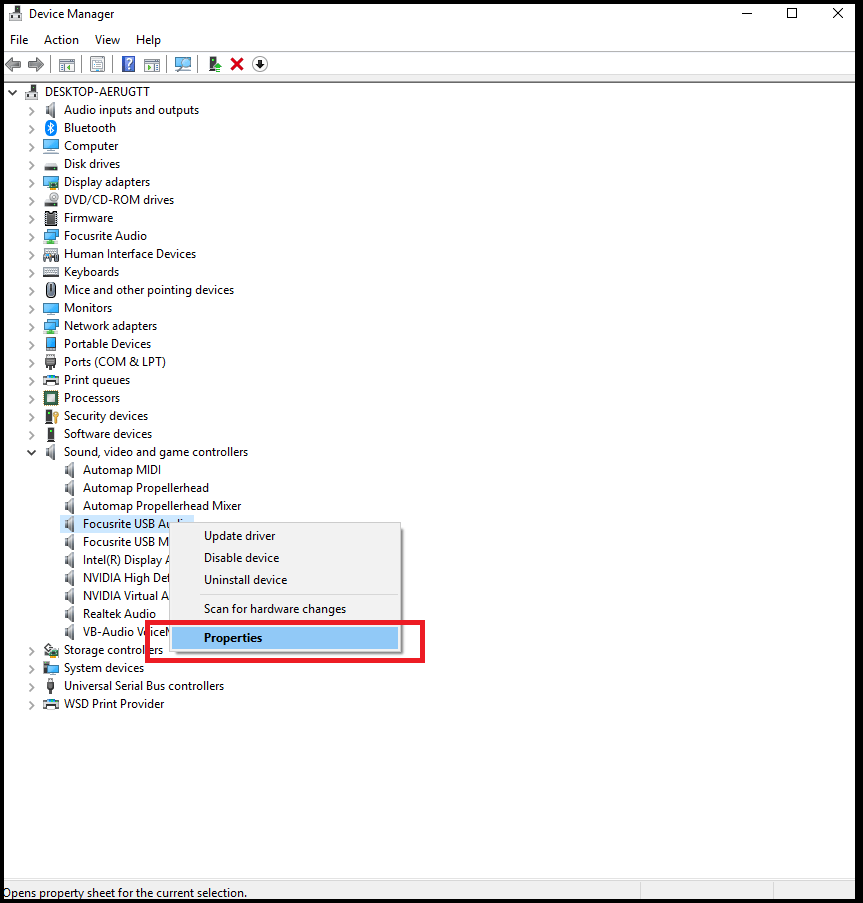Open the View menu
This screenshot has height=903, width=863.
pos(107,40)
